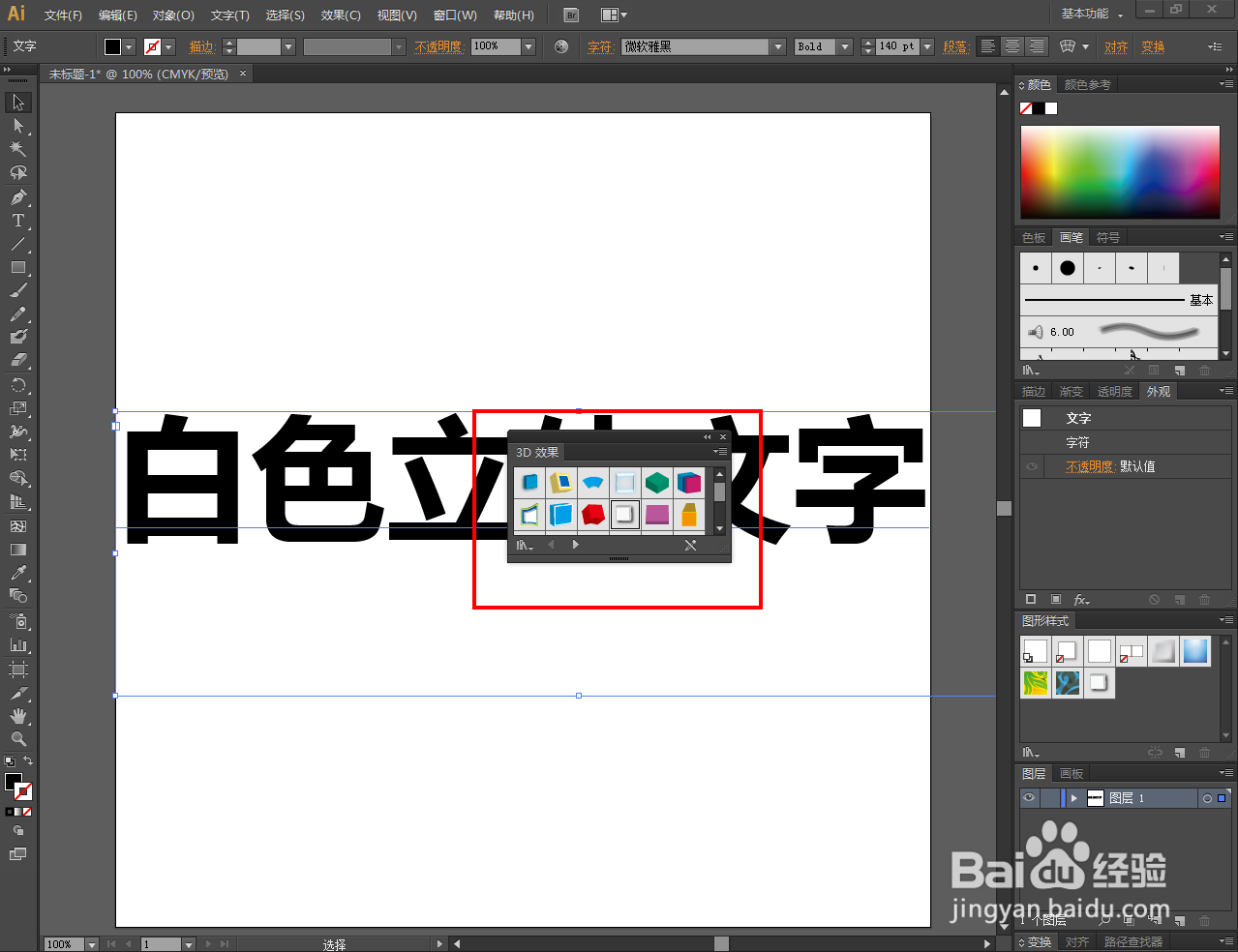Select the Selection tool (black arrow)
The image size is (1238, 952).
tap(18, 103)
